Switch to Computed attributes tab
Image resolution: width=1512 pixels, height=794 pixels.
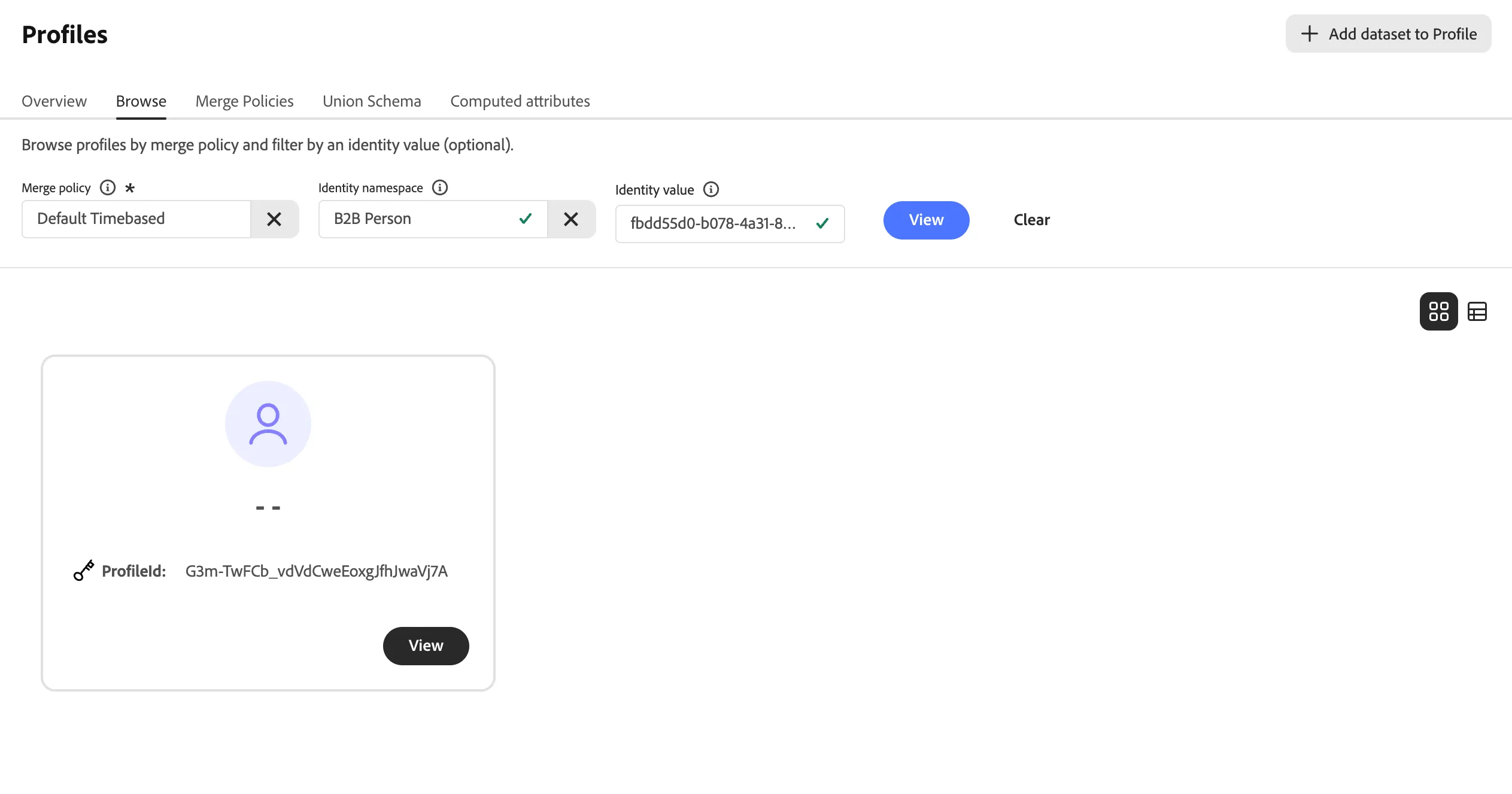coord(520,101)
